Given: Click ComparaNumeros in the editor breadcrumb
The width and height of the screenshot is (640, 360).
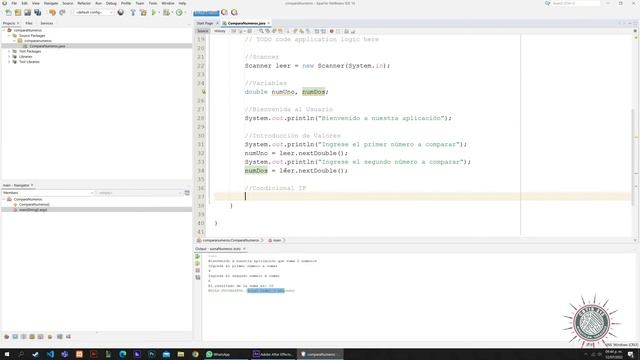Looking at the screenshot, I should 230,240.
